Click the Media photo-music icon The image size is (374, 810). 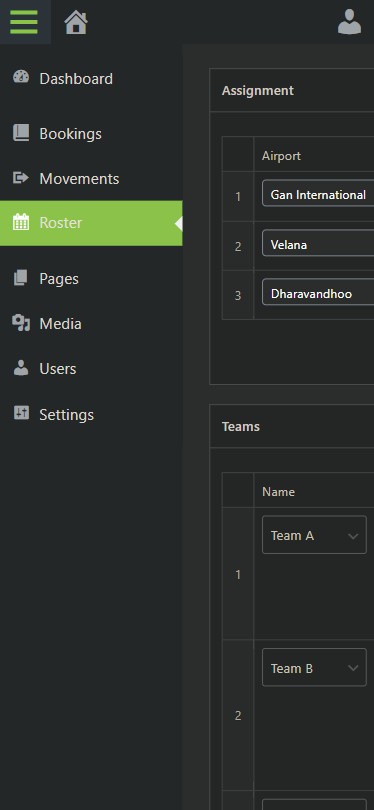click(21, 323)
